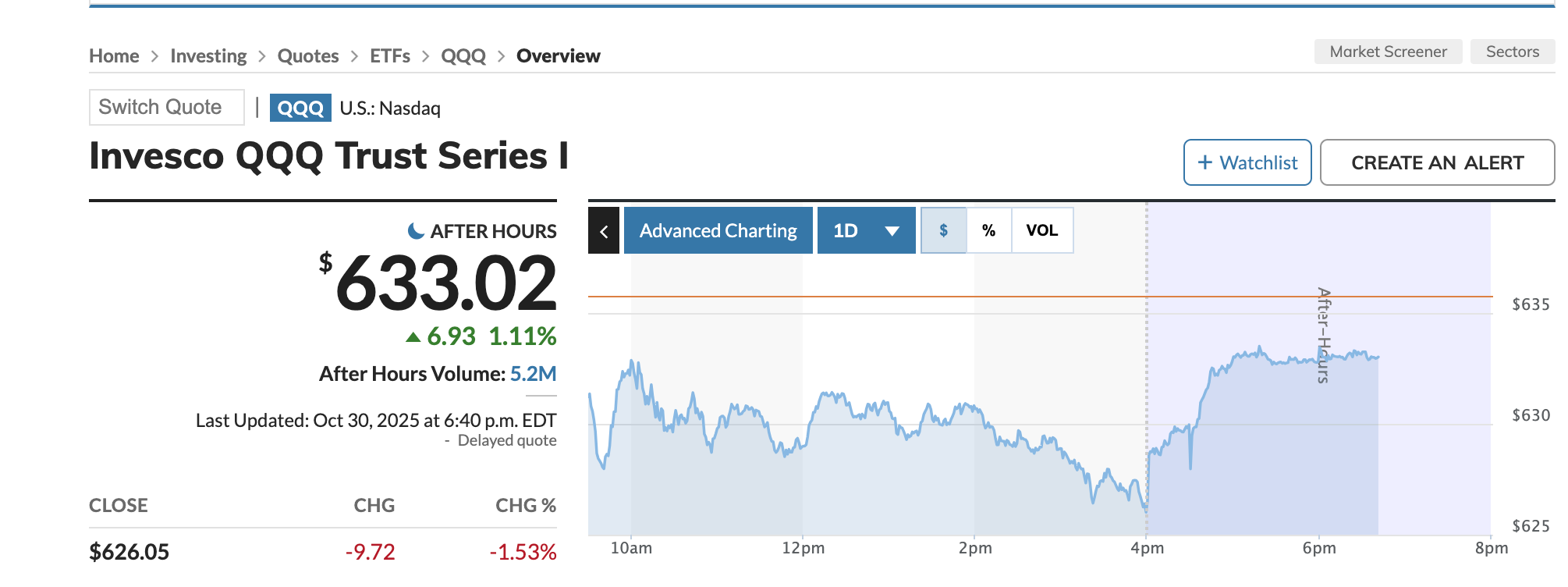Click the breadcrumb arrow after Home
The height and width of the screenshot is (587, 1568).
[154, 56]
